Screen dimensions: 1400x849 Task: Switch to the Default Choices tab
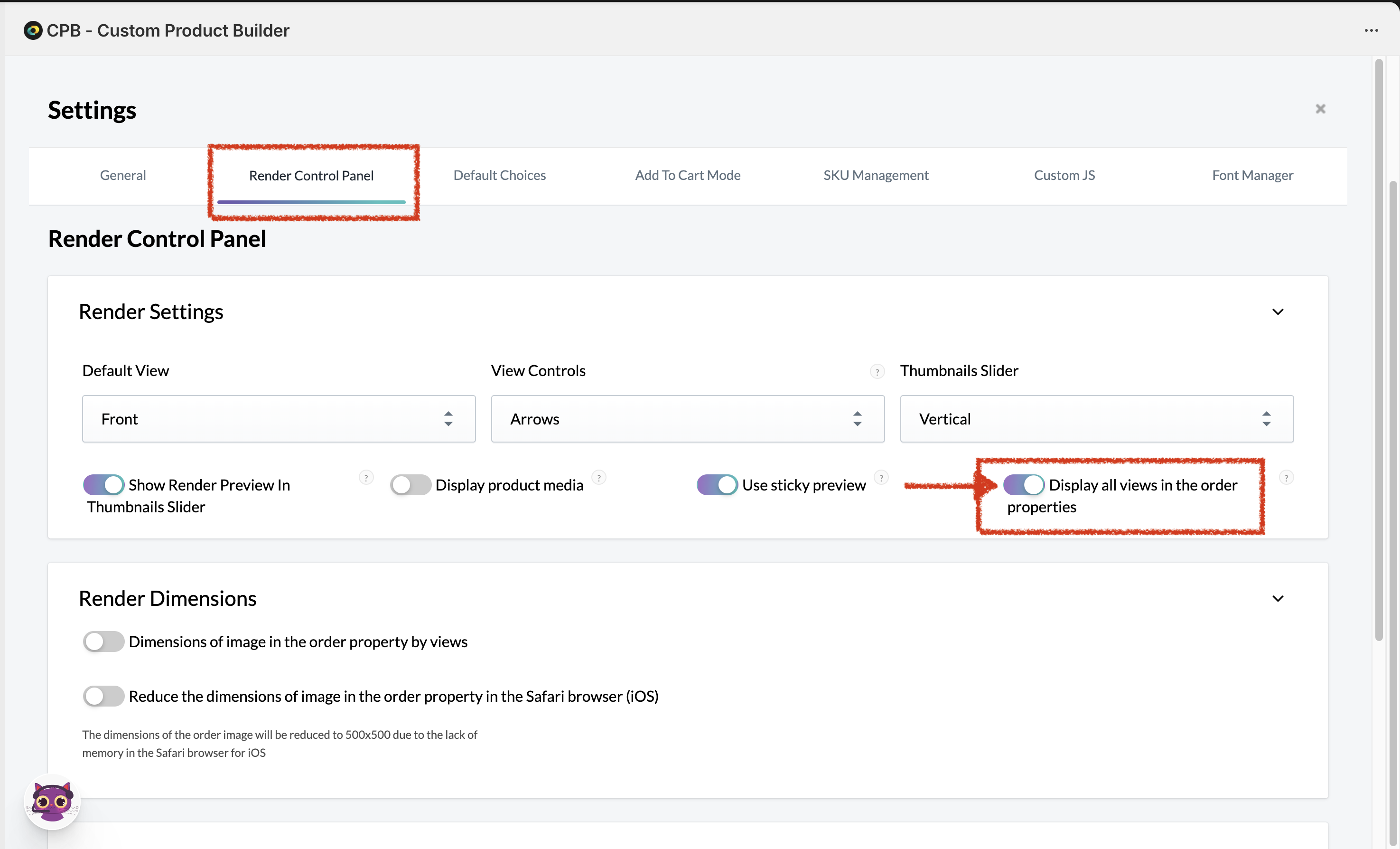(499, 175)
